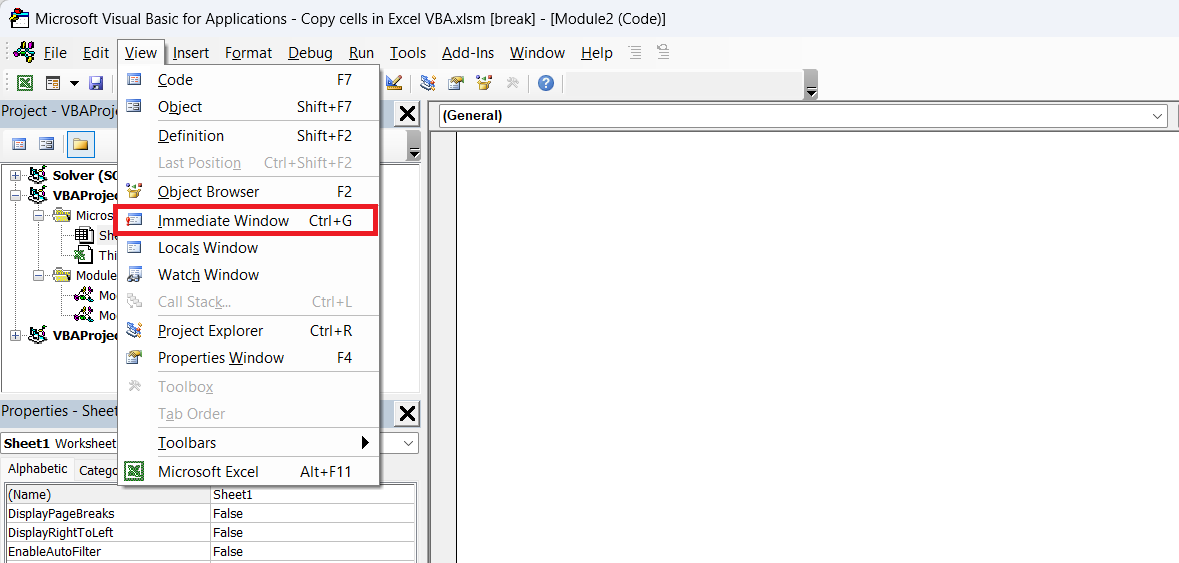Open the Edit menu

pos(95,53)
